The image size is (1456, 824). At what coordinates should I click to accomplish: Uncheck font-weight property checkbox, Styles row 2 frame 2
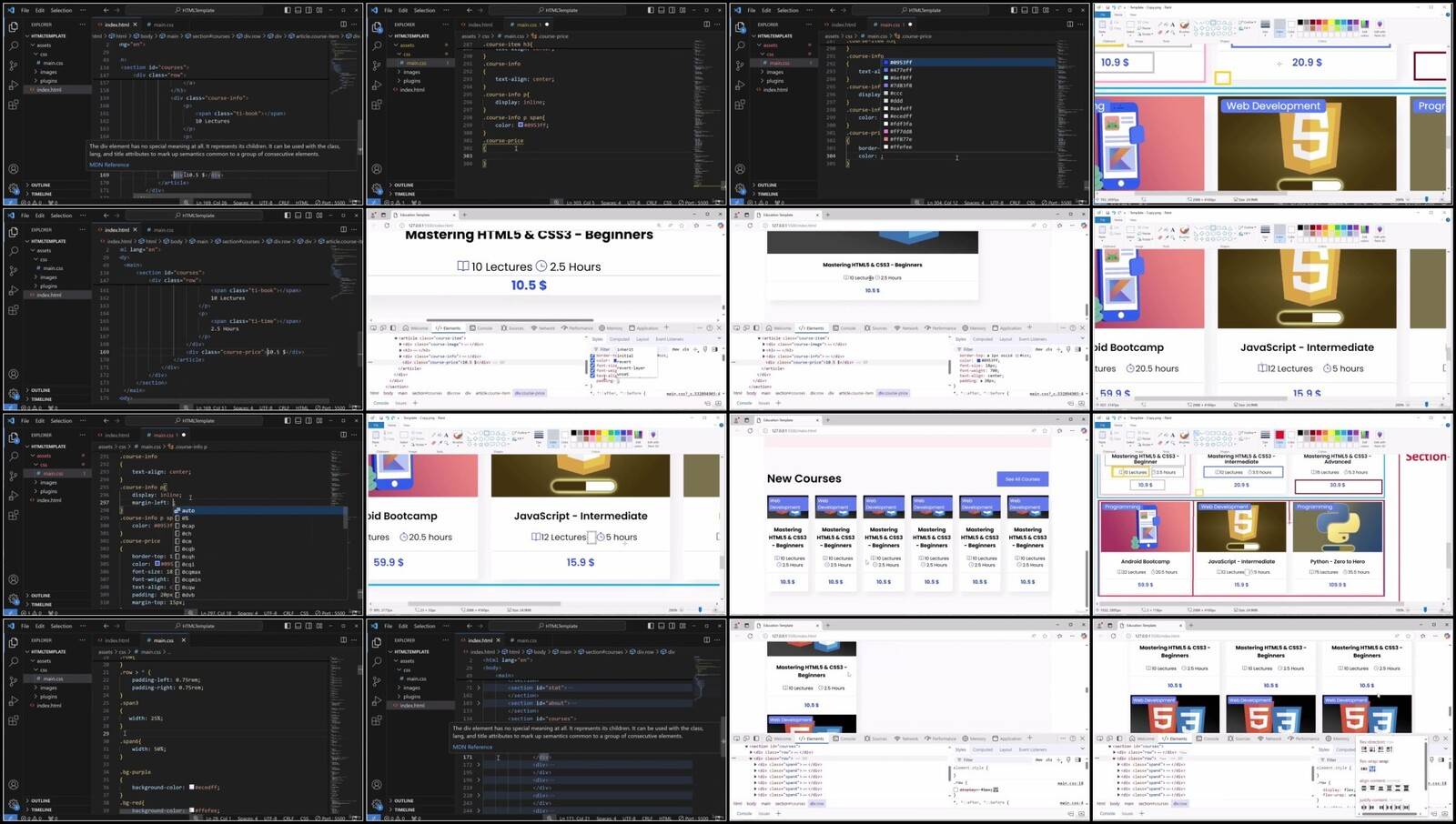click(592, 370)
